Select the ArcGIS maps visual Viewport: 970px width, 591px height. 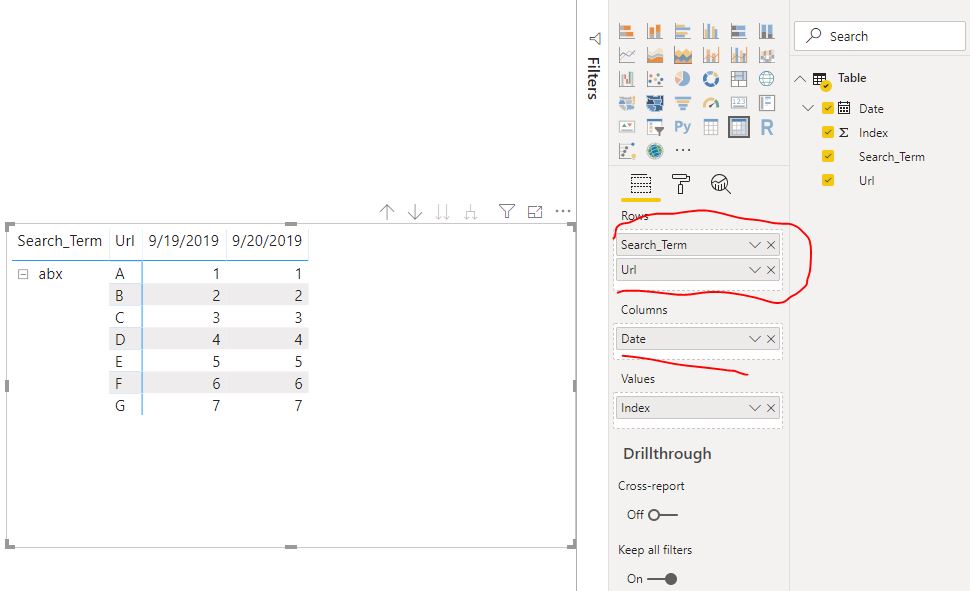(655, 150)
